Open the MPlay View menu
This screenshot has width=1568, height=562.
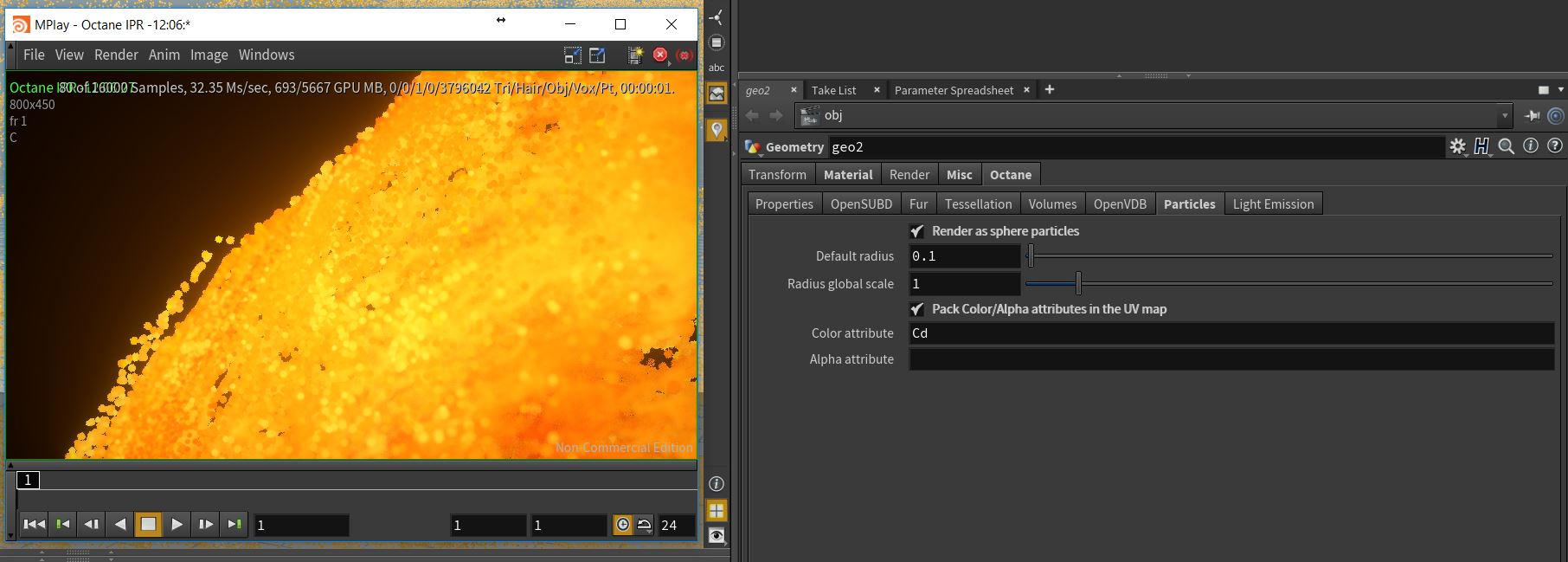[x=69, y=55]
